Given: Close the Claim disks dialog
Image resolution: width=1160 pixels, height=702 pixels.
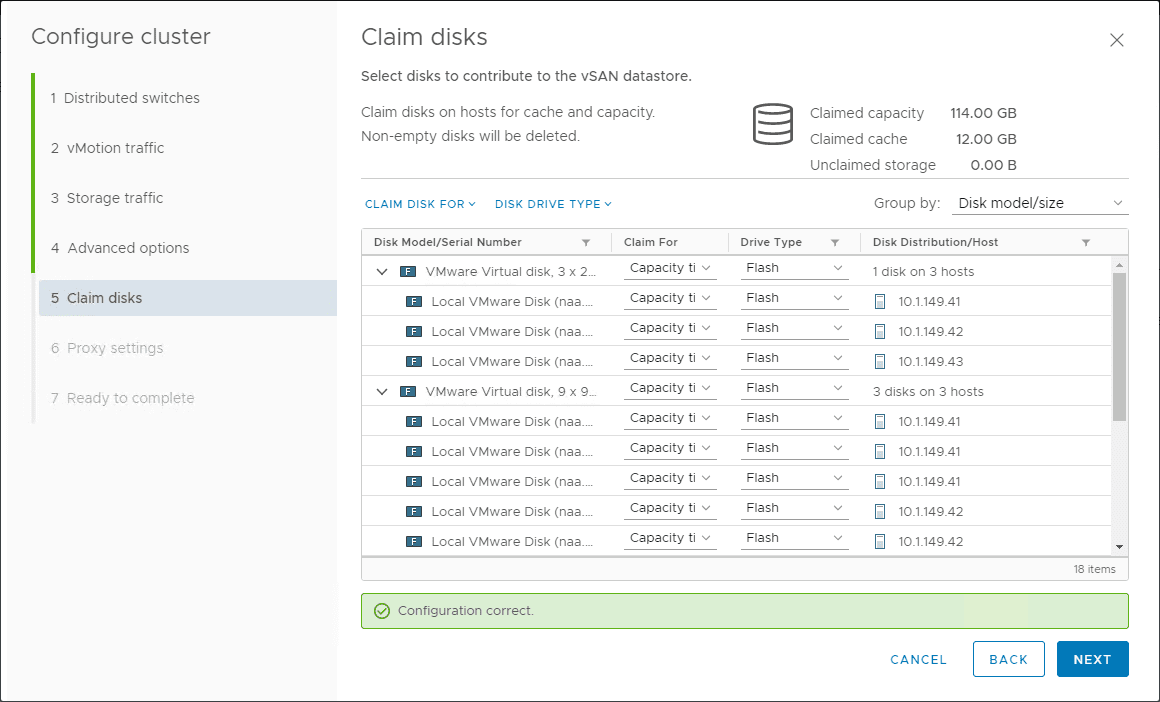Looking at the screenshot, I should coord(1117,40).
